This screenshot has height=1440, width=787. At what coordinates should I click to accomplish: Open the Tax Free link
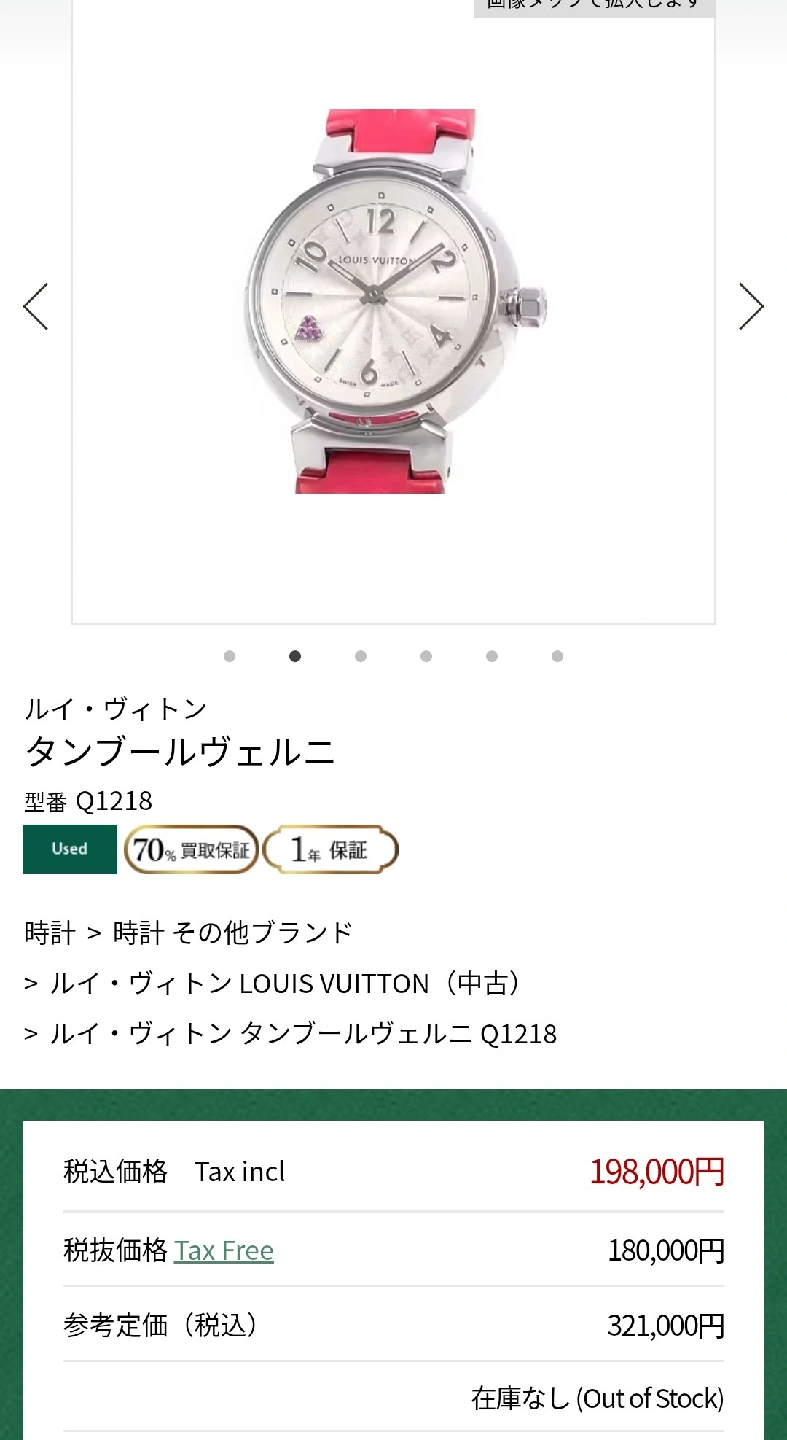[x=224, y=1251]
